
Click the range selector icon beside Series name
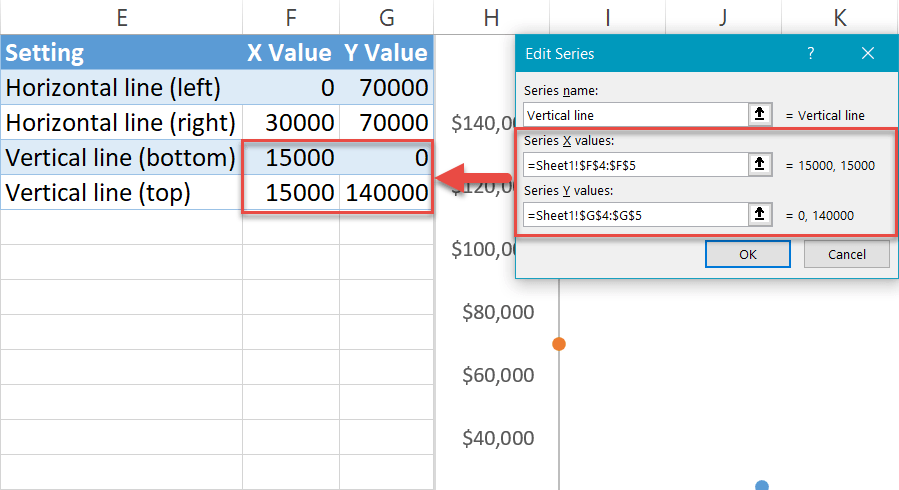click(x=760, y=115)
